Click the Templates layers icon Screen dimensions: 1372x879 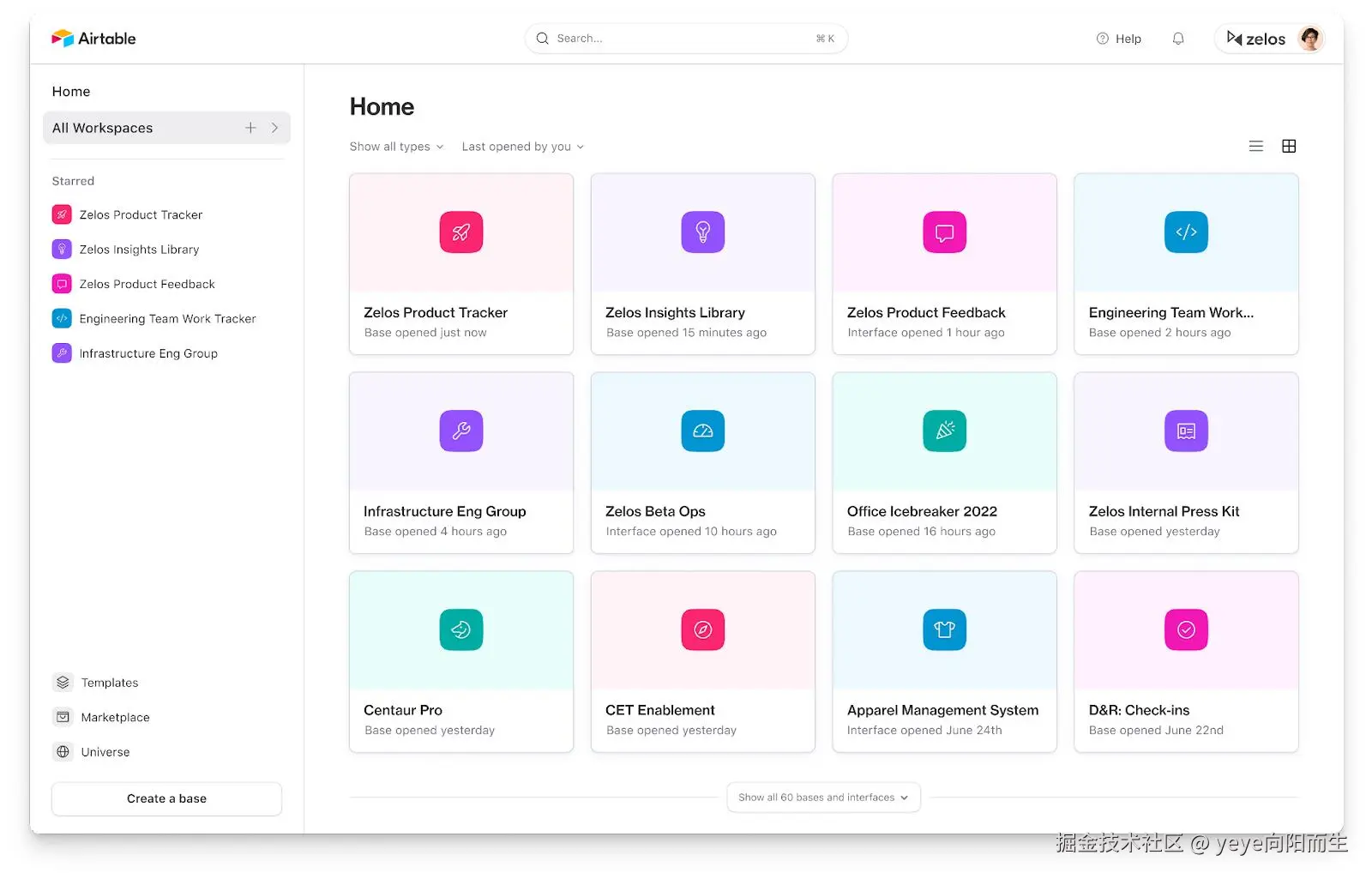pyautogui.click(x=63, y=683)
